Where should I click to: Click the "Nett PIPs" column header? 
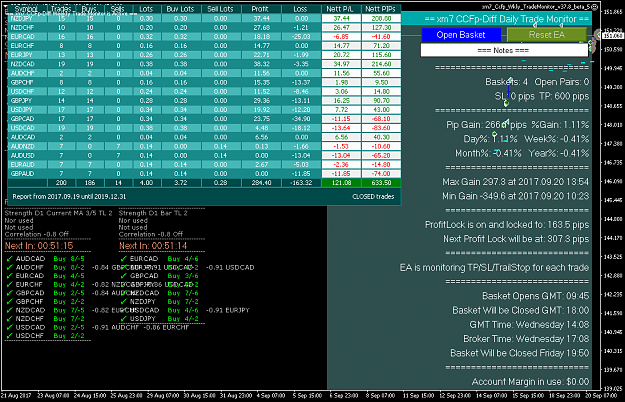381,9
